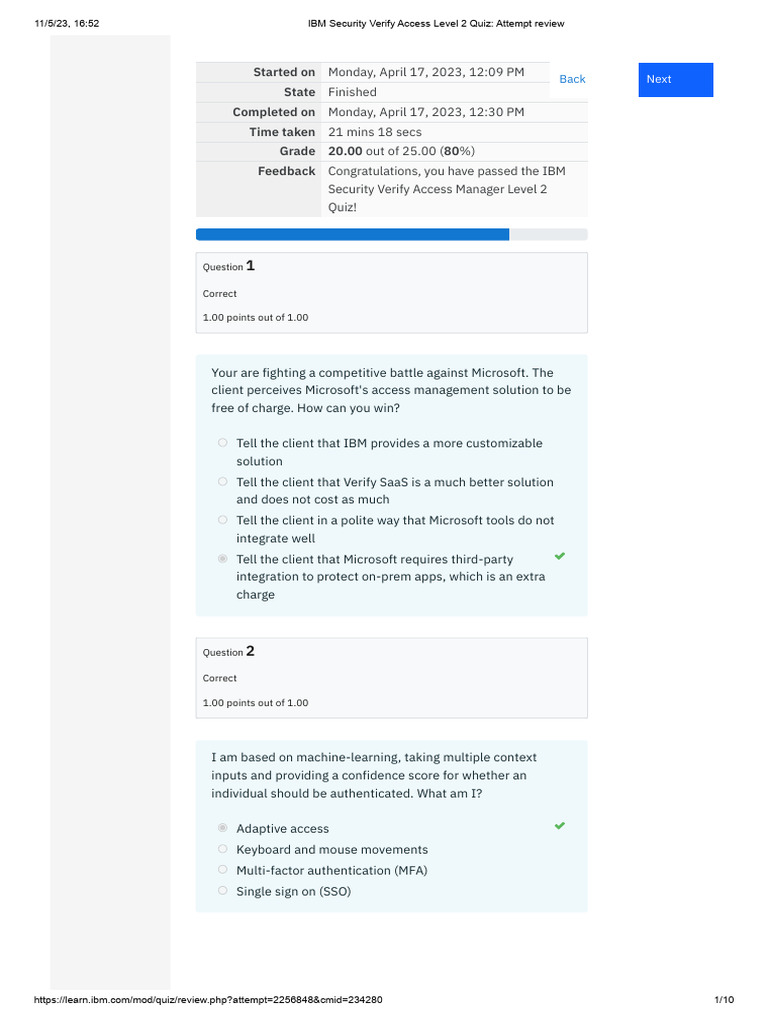Click the page title header text

click(x=439, y=24)
